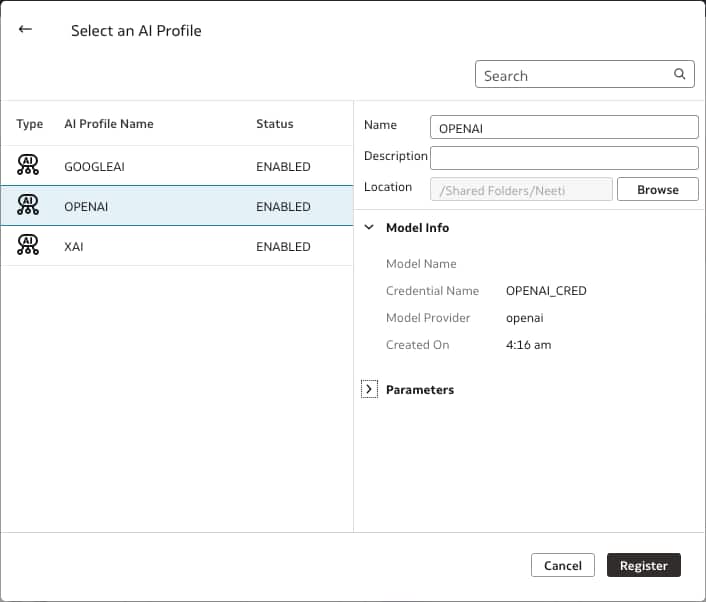Click the Location path field
This screenshot has height=602, width=706.
pyautogui.click(x=521, y=189)
